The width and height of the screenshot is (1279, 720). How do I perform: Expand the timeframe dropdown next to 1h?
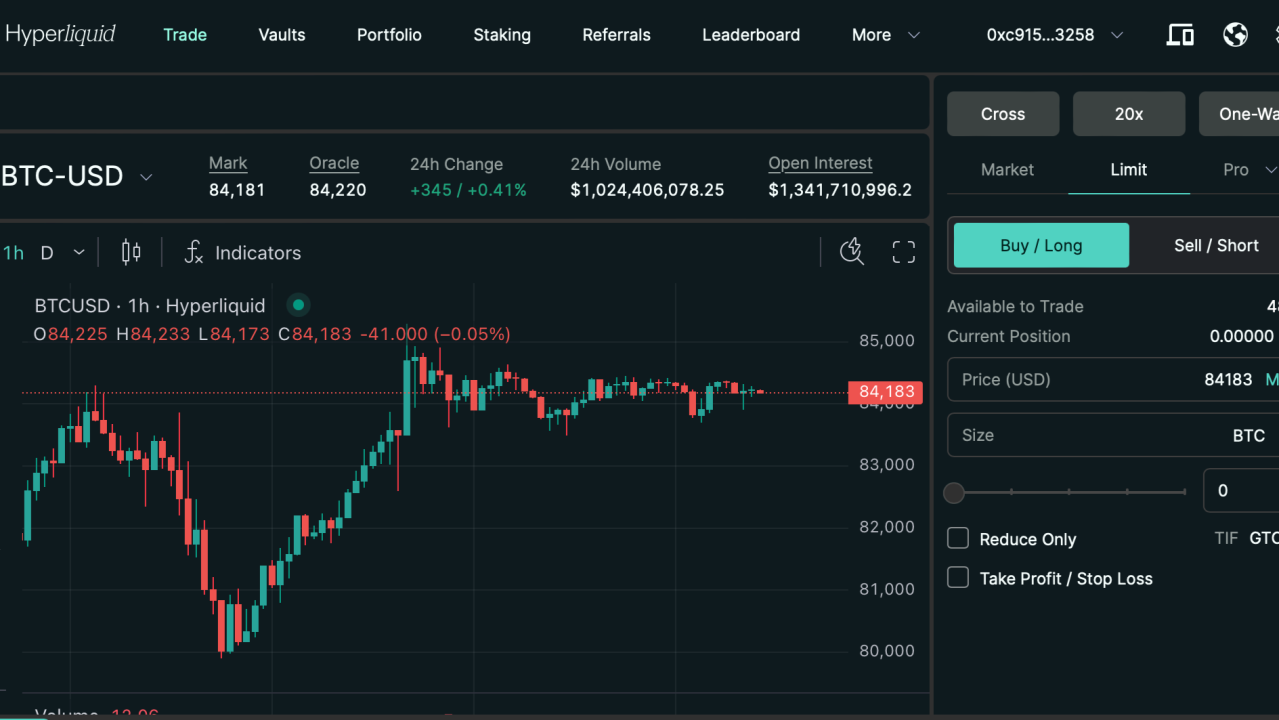pos(78,252)
